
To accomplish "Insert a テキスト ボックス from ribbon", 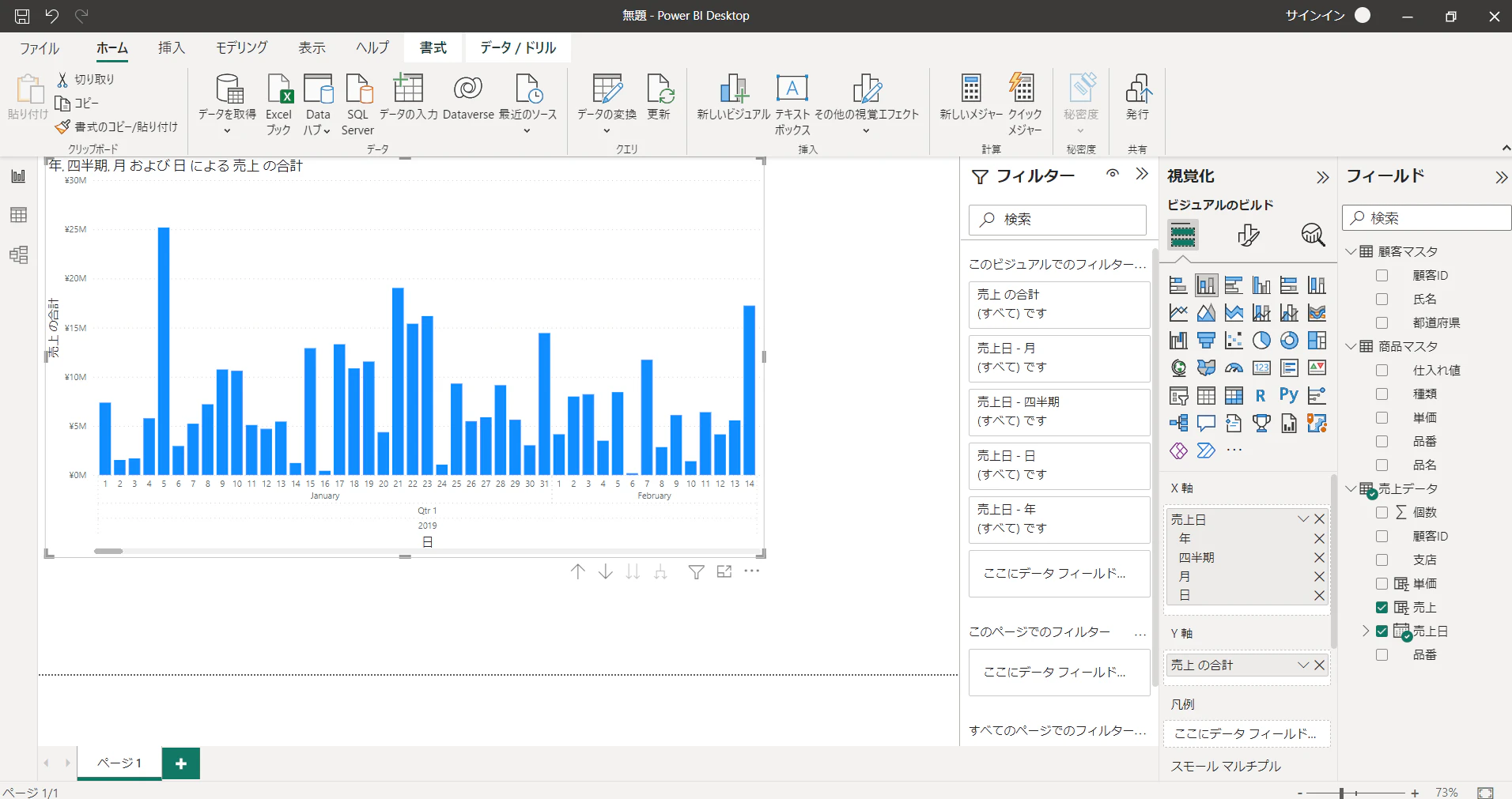I will (x=792, y=89).
